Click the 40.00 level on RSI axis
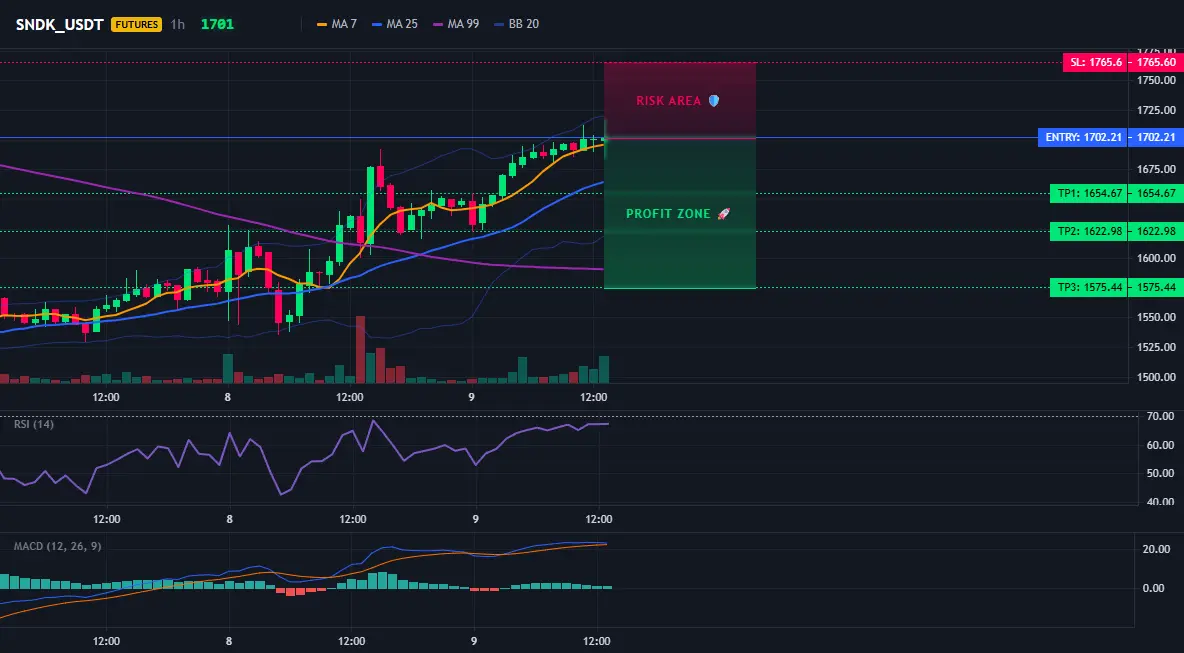 point(1159,501)
